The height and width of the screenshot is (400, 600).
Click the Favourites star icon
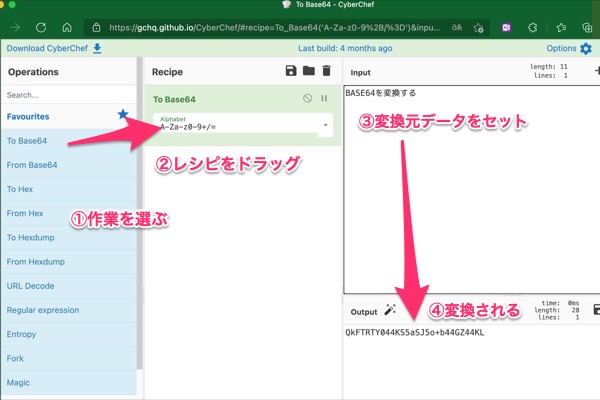point(123,116)
